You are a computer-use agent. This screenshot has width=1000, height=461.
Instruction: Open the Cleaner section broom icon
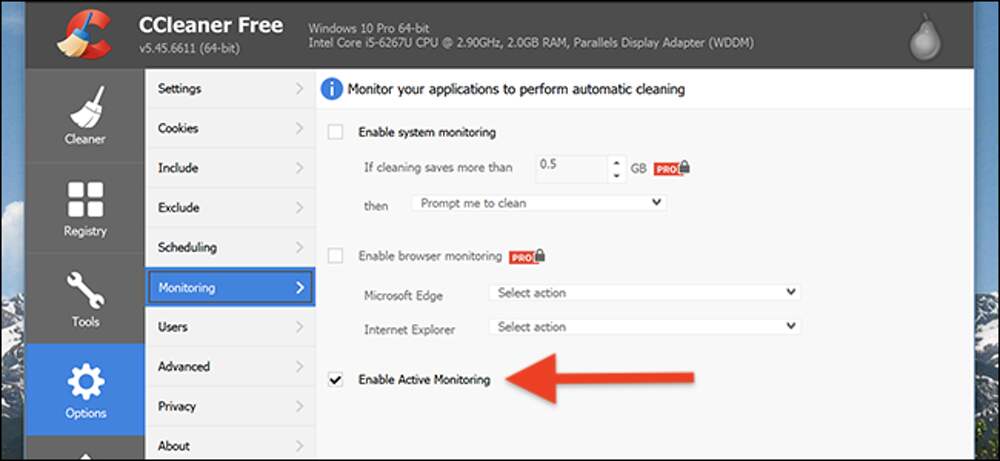(85, 105)
